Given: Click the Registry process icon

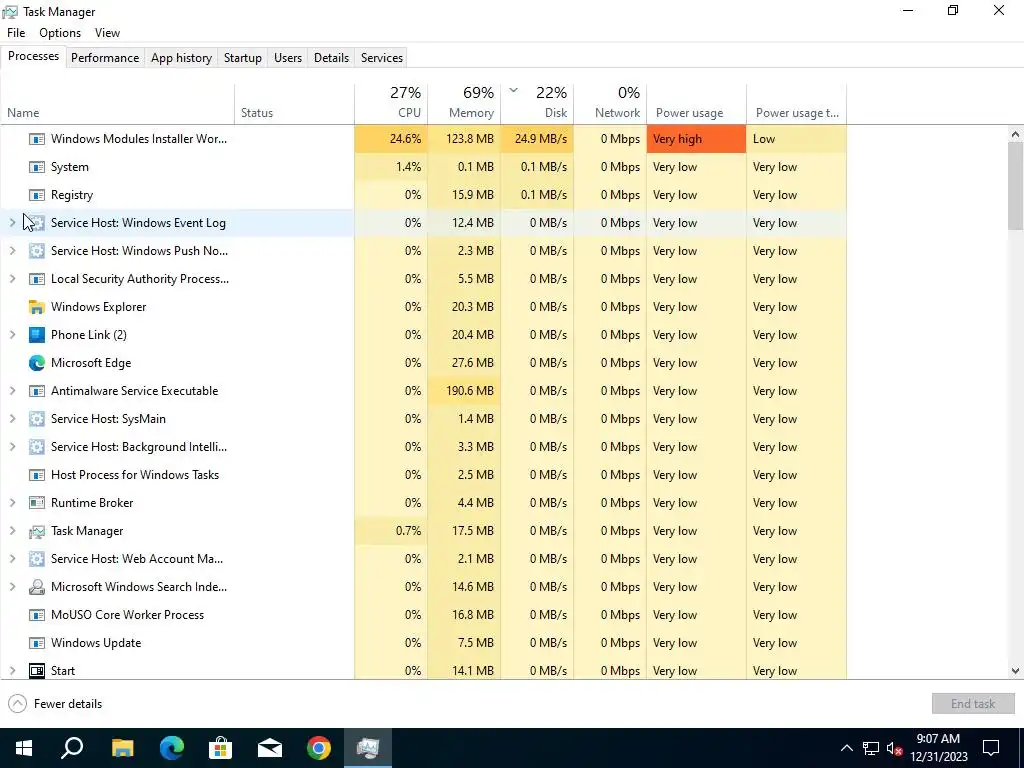Looking at the screenshot, I should 37,195.
